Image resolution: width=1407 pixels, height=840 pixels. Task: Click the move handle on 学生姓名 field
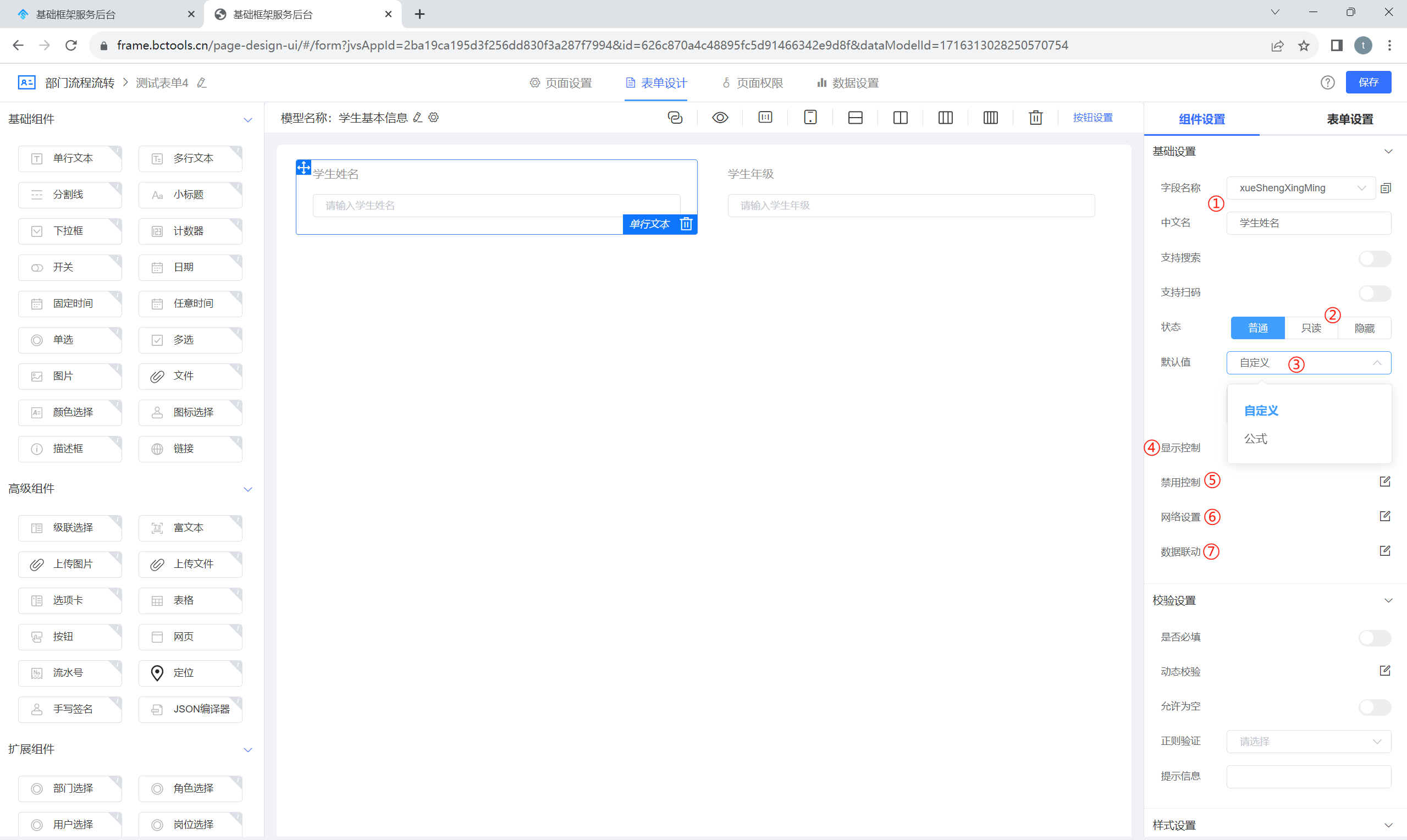click(x=304, y=168)
